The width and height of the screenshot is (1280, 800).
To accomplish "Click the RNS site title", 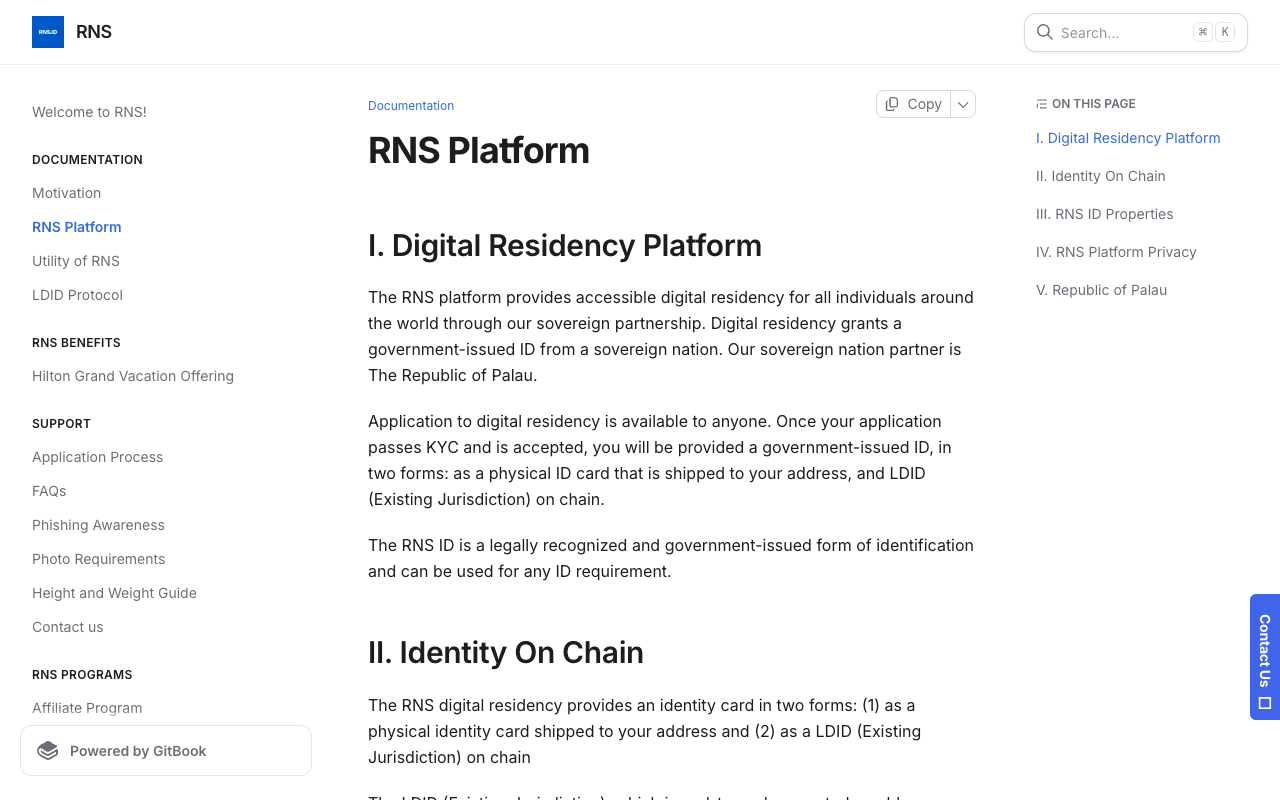I will click(94, 32).
